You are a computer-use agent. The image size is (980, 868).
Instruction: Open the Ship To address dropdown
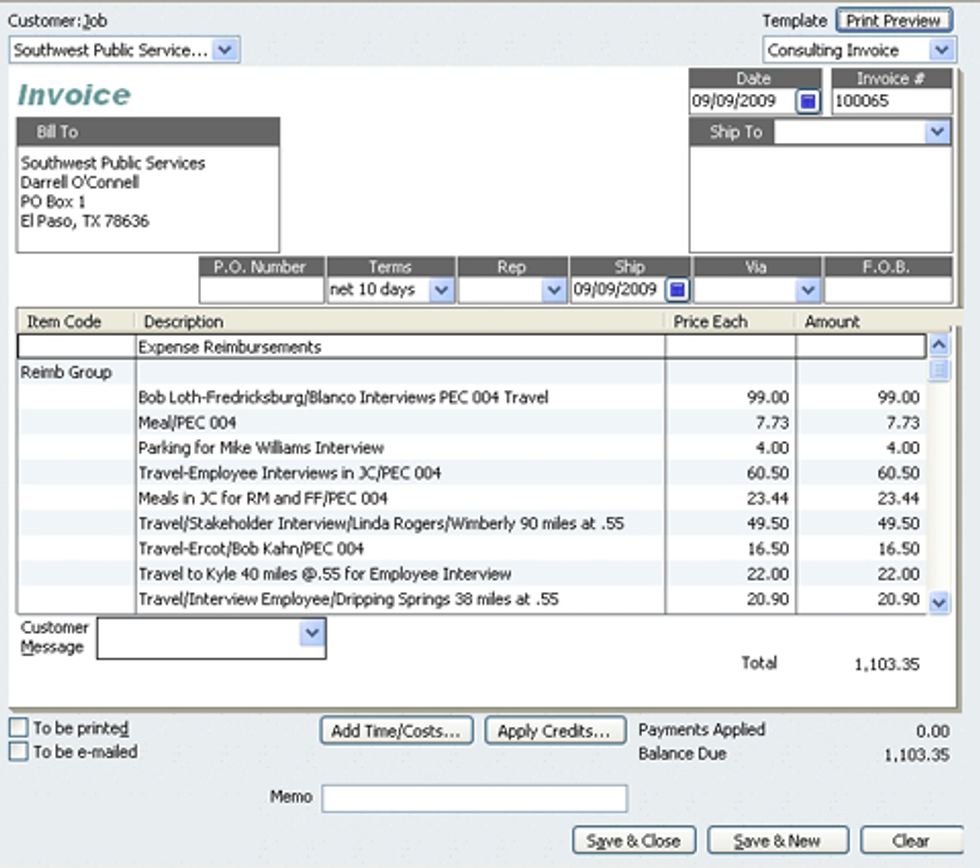(937, 132)
